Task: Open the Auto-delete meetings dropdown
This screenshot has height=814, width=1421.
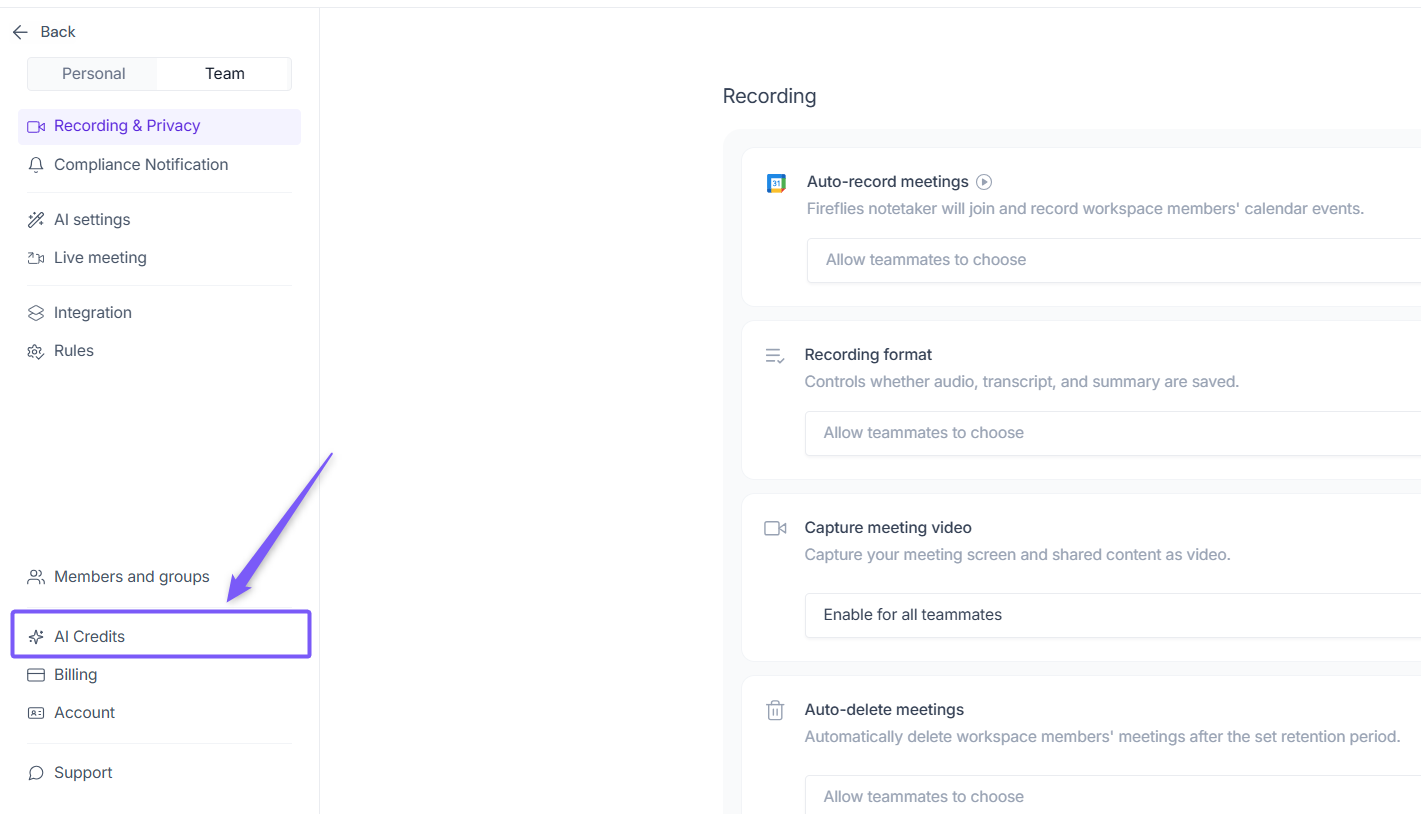Action: [1112, 796]
